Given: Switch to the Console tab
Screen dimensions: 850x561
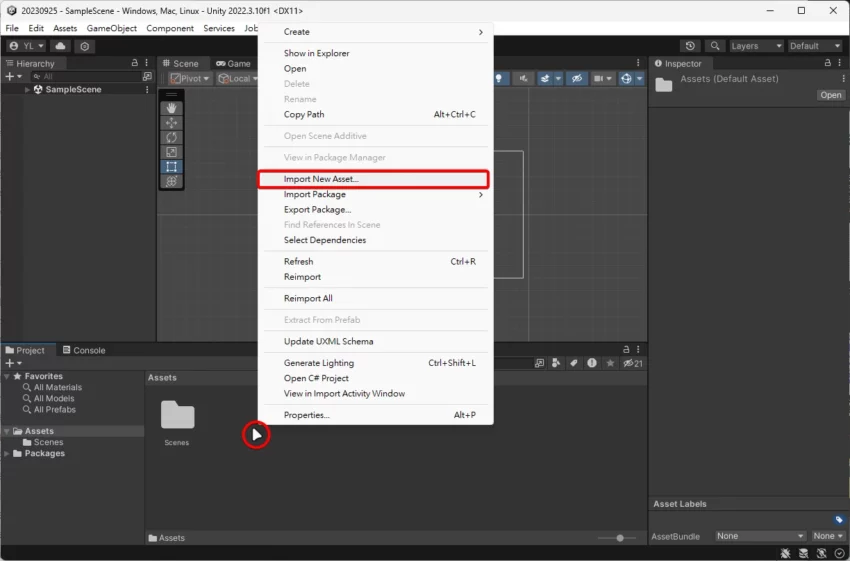Looking at the screenshot, I should click(84, 350).
